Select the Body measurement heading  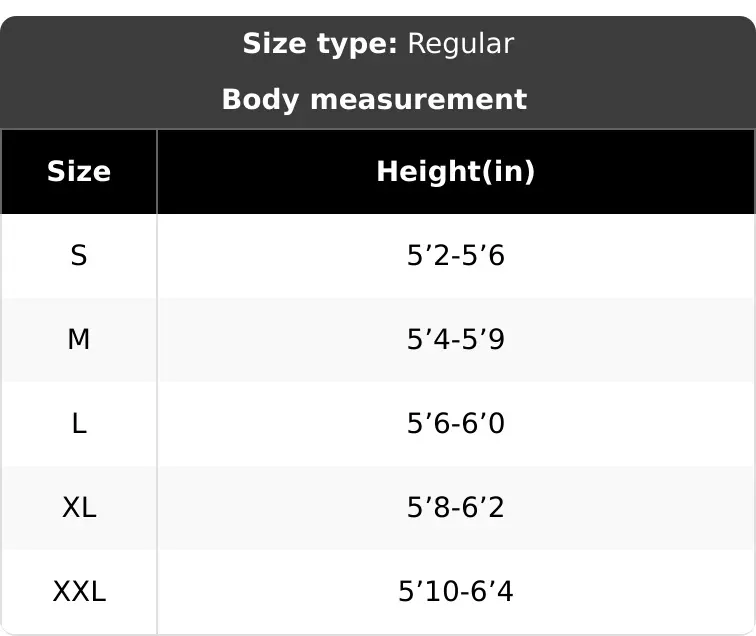[x=374, y=99]
